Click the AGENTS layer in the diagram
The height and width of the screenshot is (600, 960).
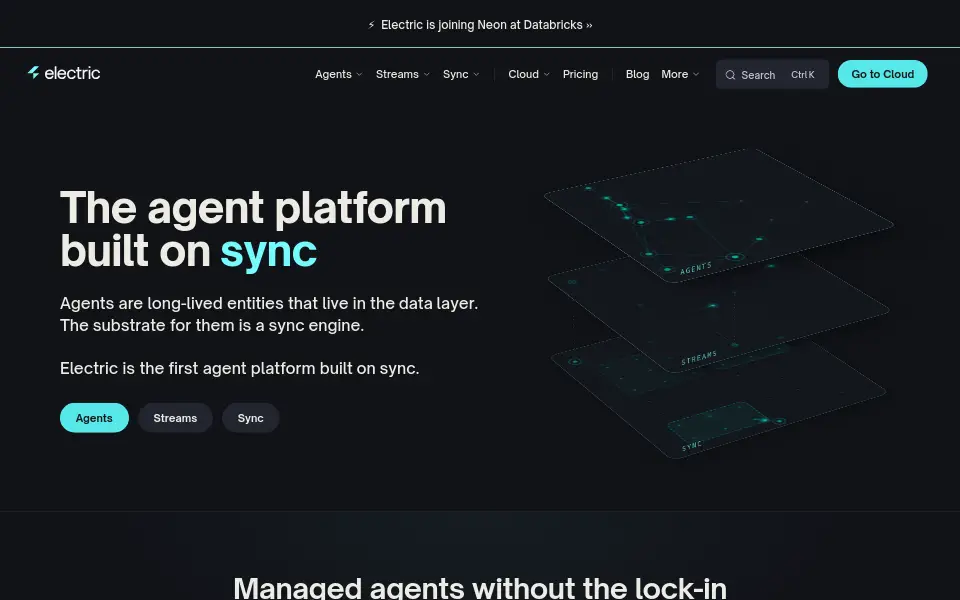tap(718, 214)
